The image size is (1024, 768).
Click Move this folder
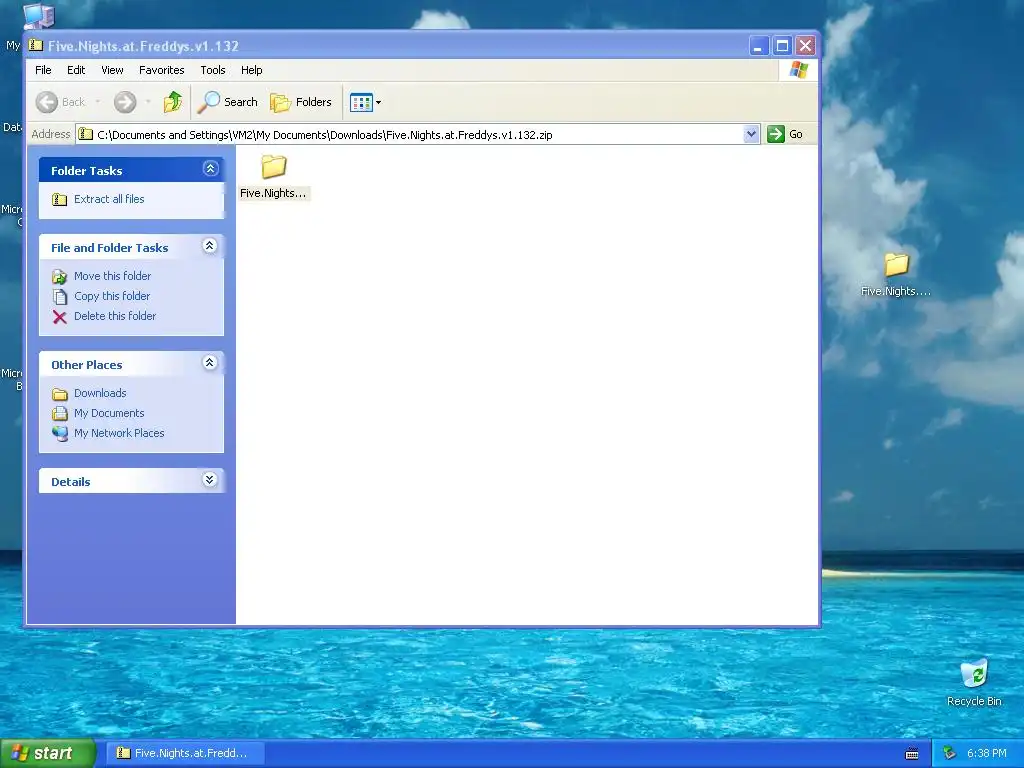tap(112, 276)
